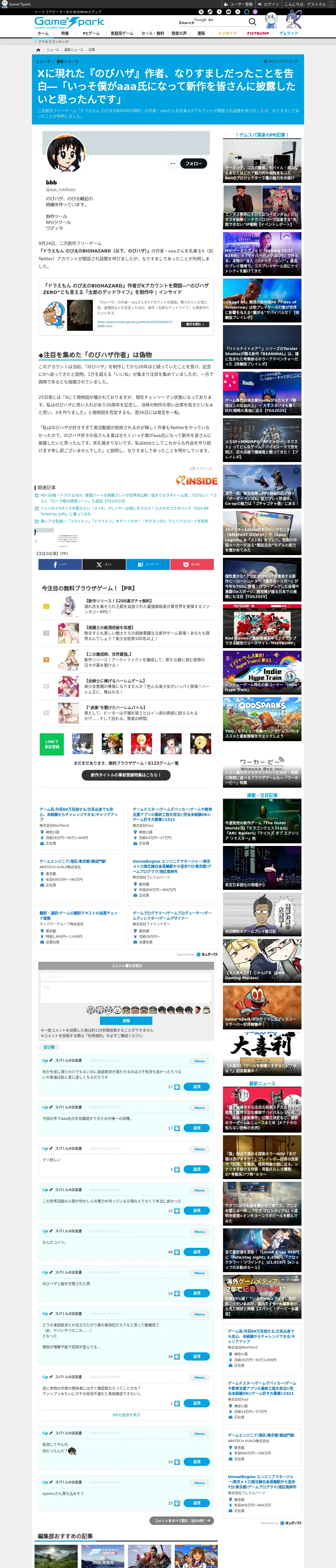Select the first stamp emoji in comment form
The image size is (336, 1568).
click(90, 1010)
